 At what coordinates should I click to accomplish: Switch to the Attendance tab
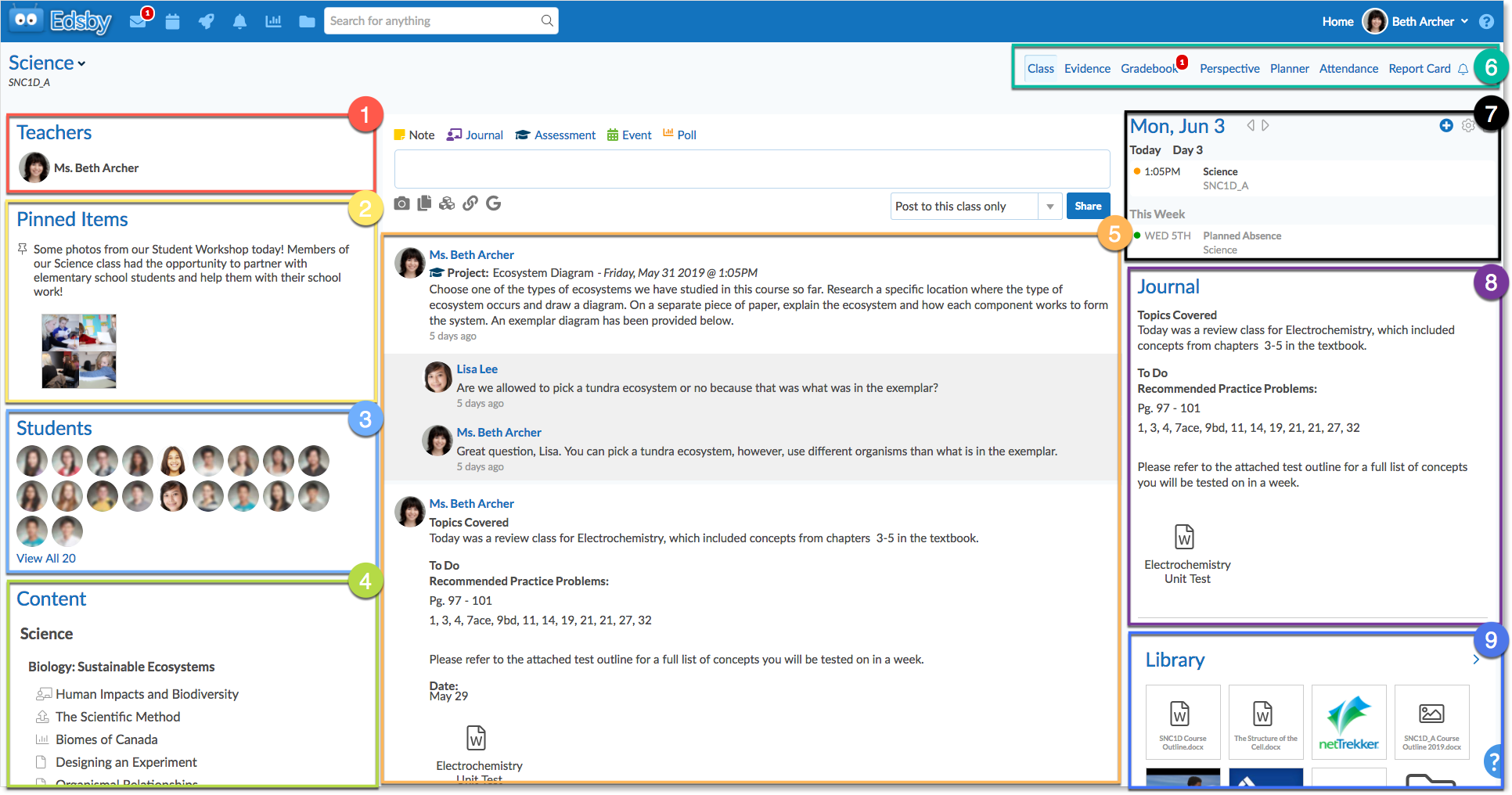(1348, 69)
